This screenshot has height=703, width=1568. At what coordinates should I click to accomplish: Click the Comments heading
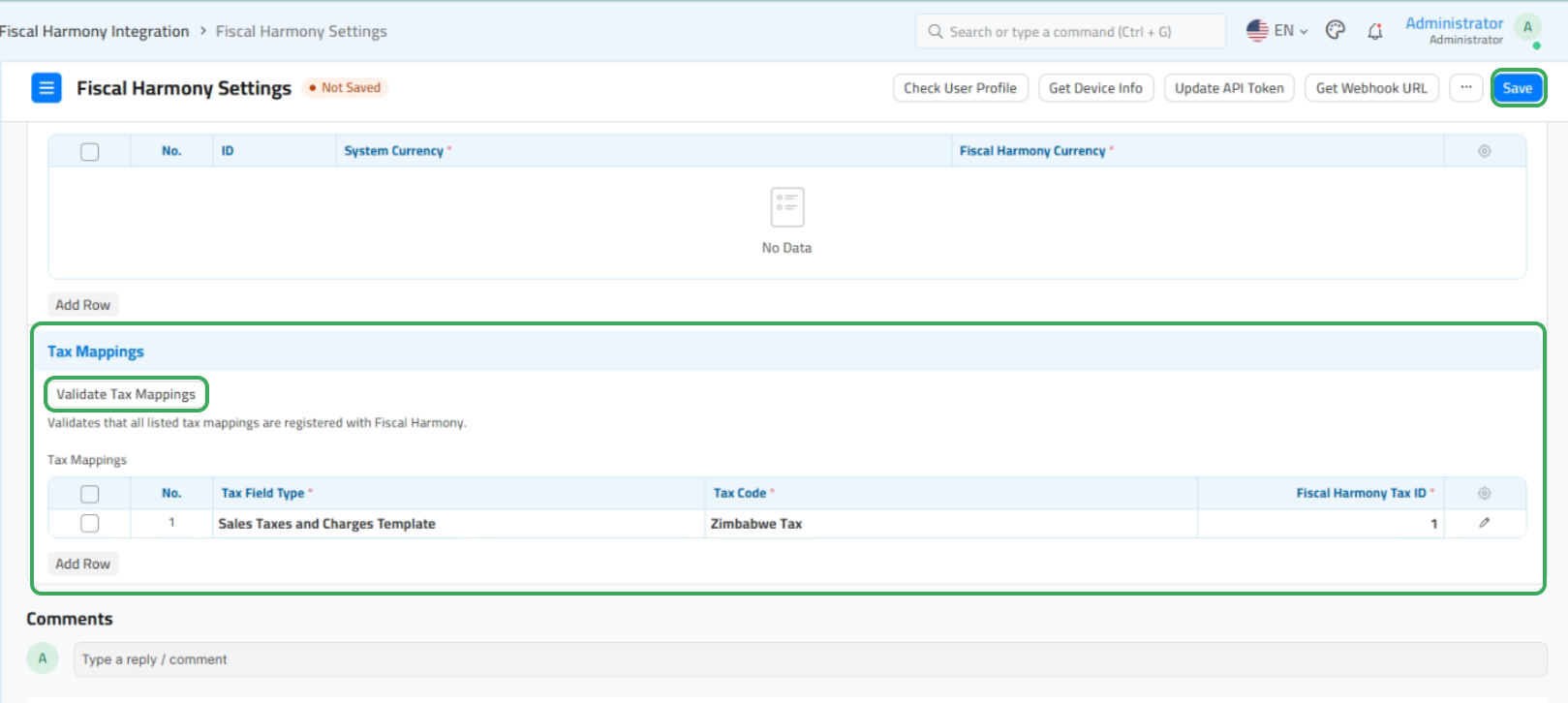[70, 619]
